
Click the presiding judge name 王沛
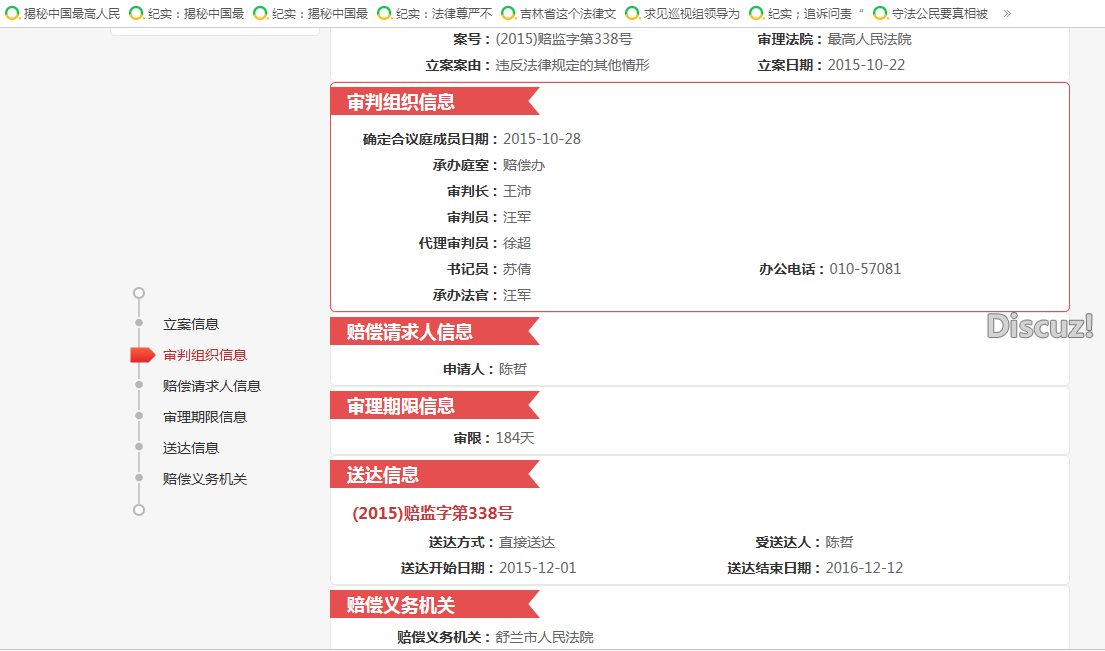pos(517,191)
